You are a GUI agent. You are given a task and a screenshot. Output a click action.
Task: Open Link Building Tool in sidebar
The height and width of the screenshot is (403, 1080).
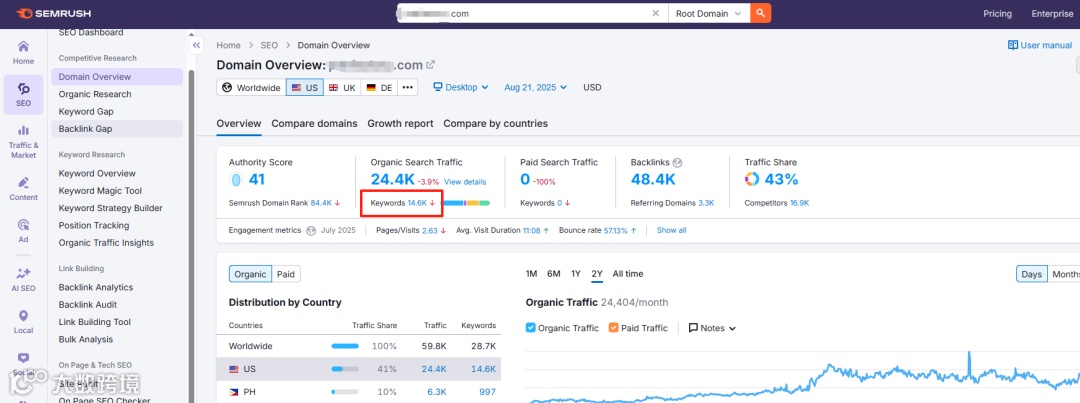pyautogui.click(x=94, y=322)
